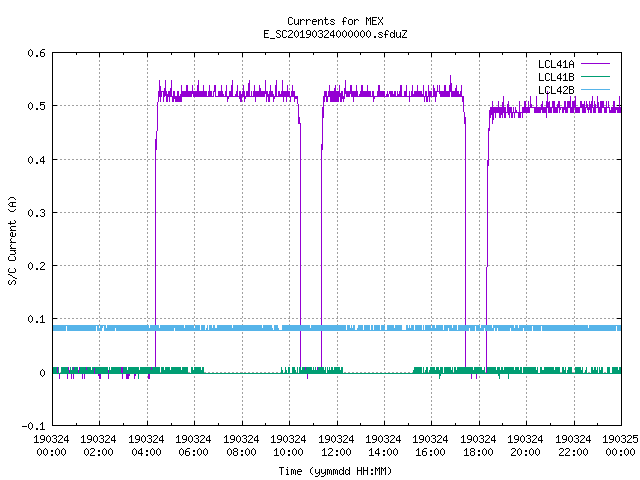This screenshot has width=640, height=480.
Task: Click the LCL41B legend label
Action: [556, 77]
